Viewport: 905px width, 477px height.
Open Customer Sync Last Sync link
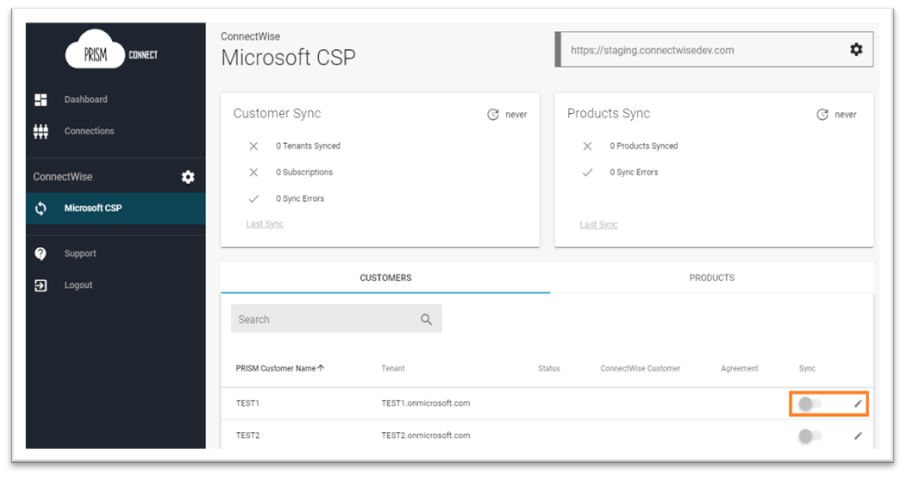265,224
